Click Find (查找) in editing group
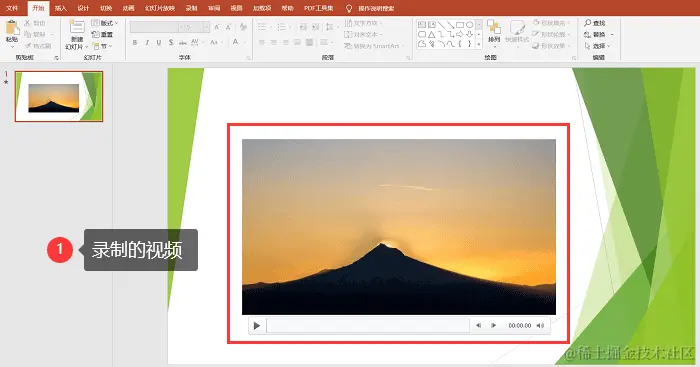 coord(595,23)
